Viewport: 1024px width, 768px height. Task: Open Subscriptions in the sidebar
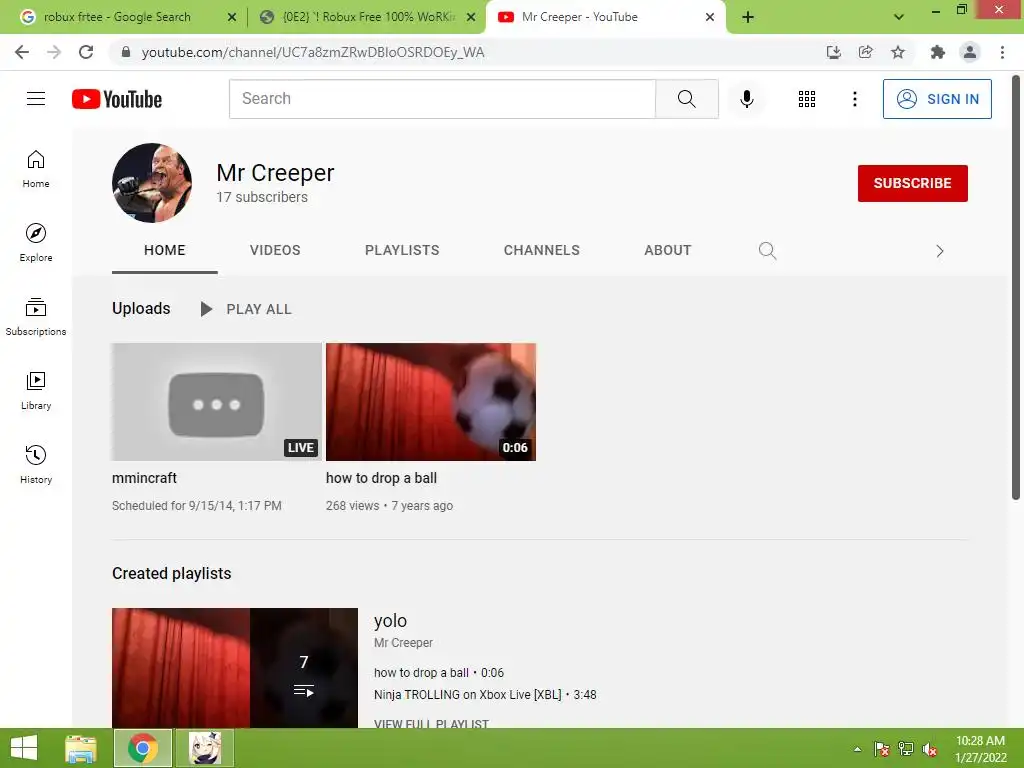point(36,317)
